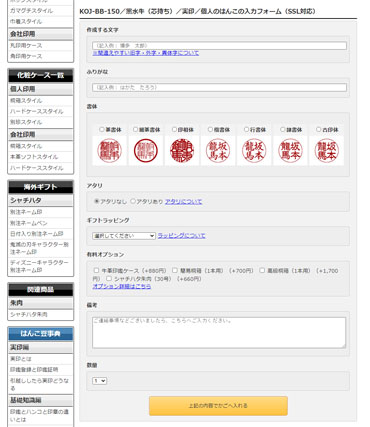Open 引越ししたら実印どうなる link
Screen dimensions: 370x427
pyautogui.click(x=39, y=384)
